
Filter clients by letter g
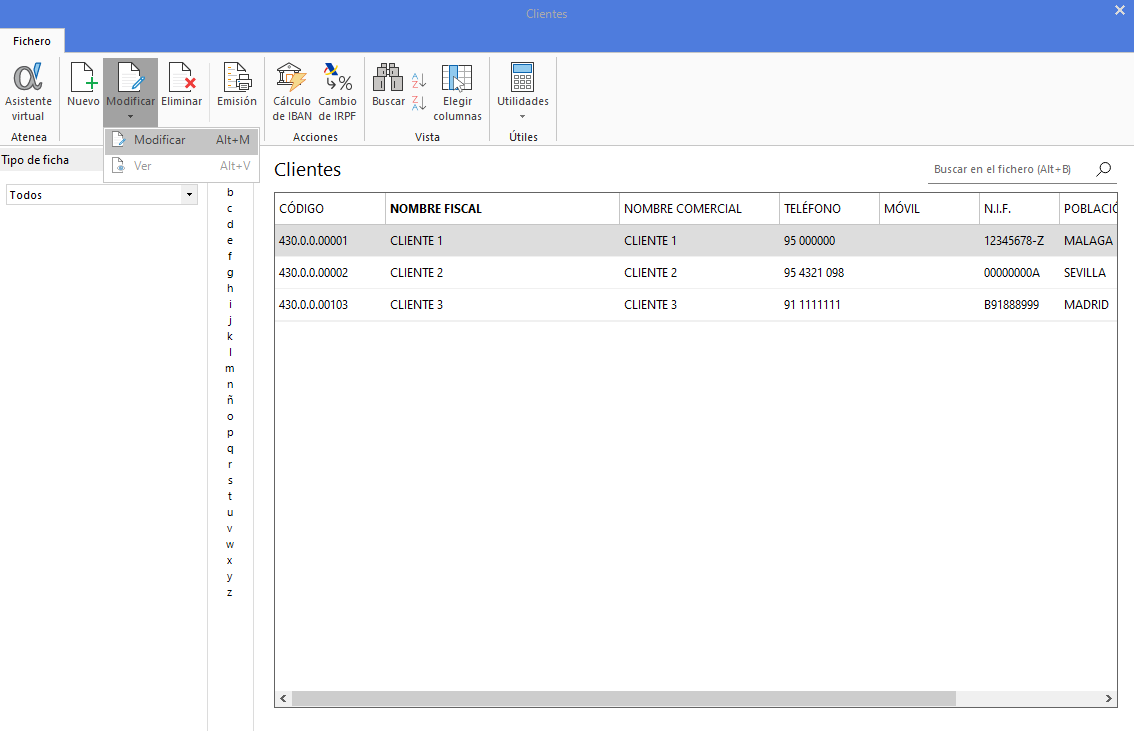coord(230,273)
